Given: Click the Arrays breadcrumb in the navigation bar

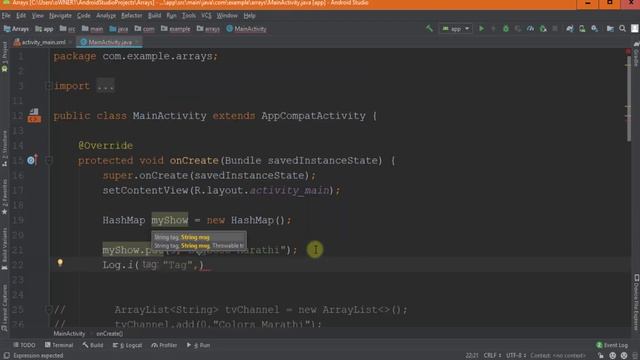Looking at the screenshot, I should pos(16,29).
